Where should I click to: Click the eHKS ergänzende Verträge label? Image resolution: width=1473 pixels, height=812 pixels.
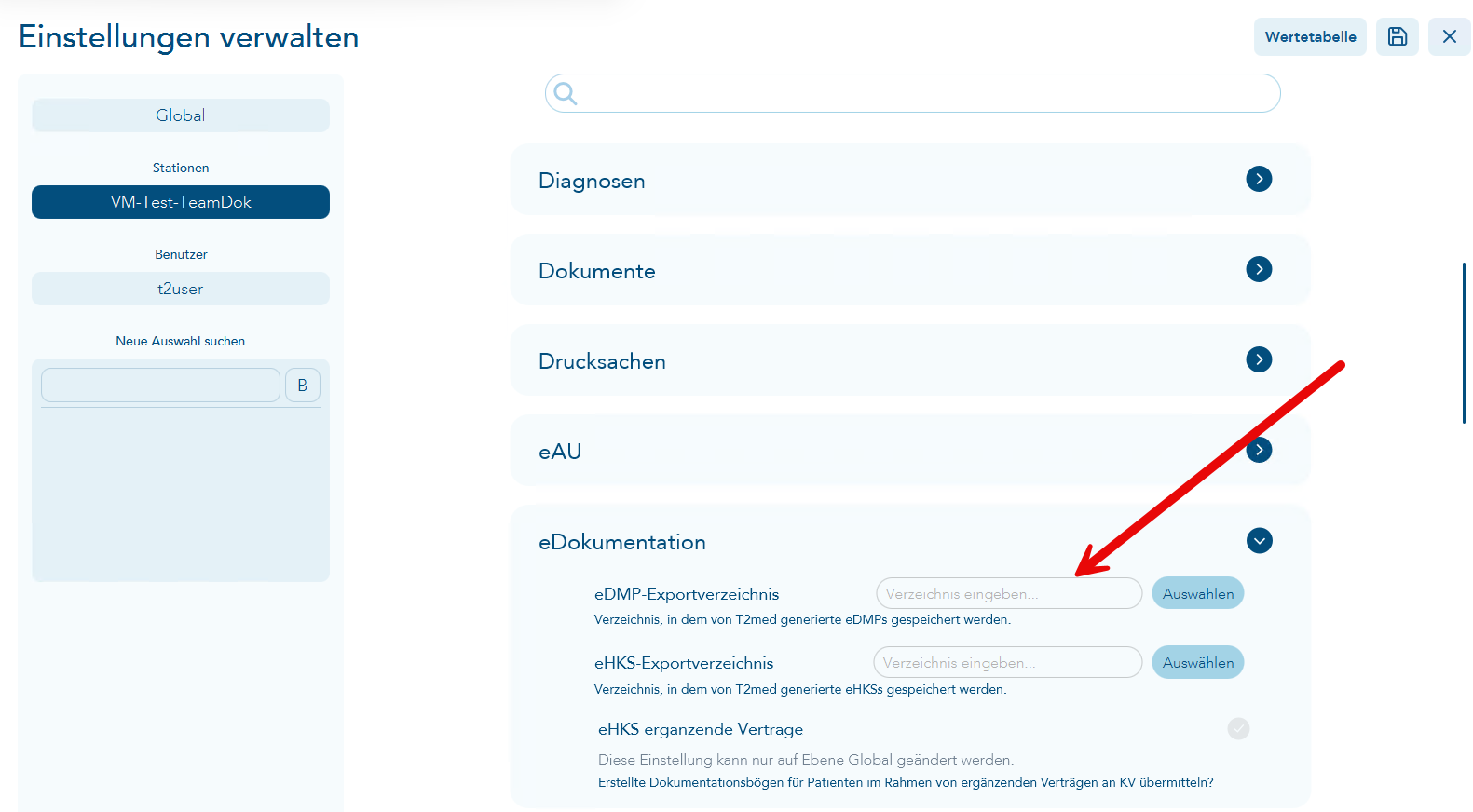point(701,729)
